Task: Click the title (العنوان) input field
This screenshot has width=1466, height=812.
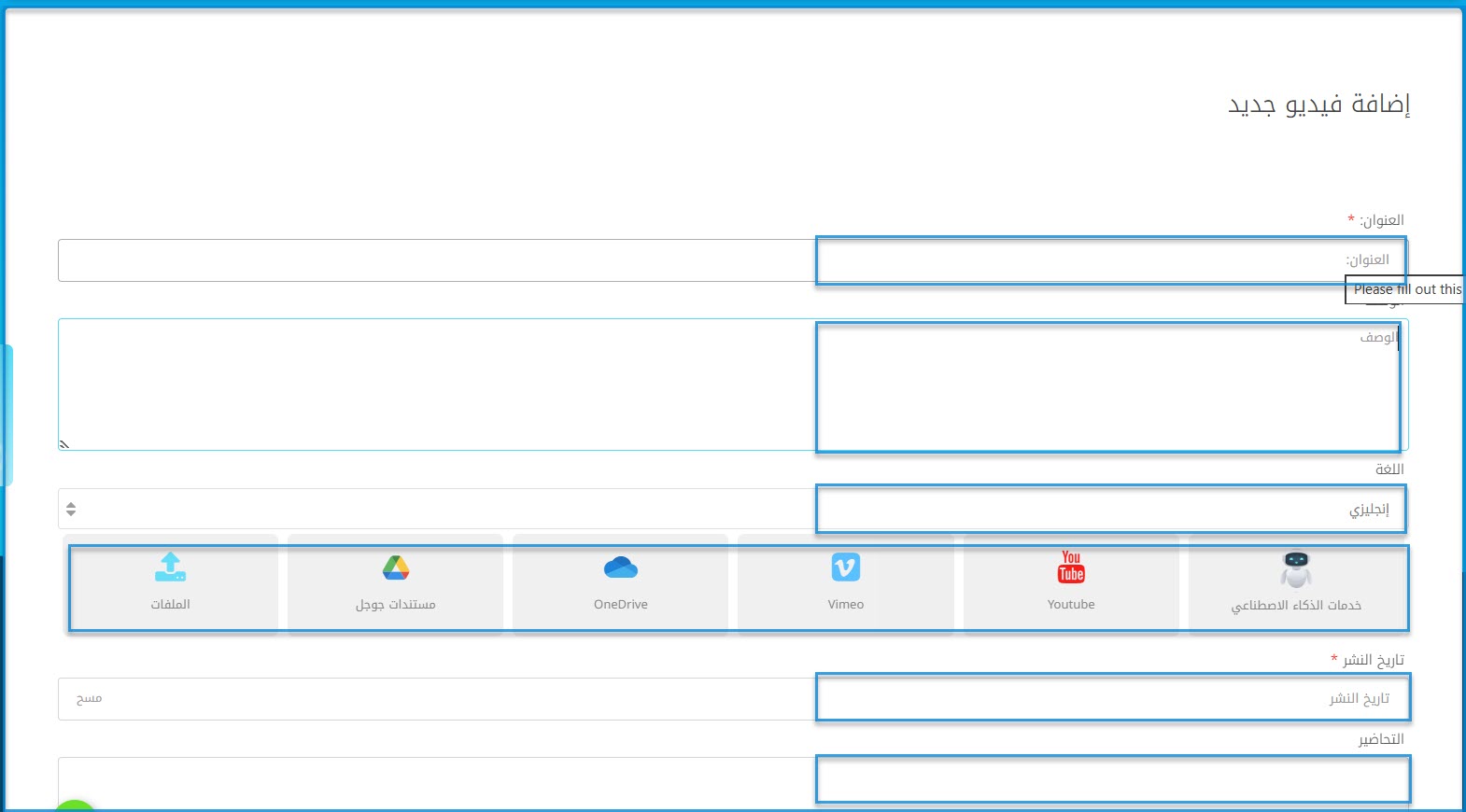Action: (733, 260)
